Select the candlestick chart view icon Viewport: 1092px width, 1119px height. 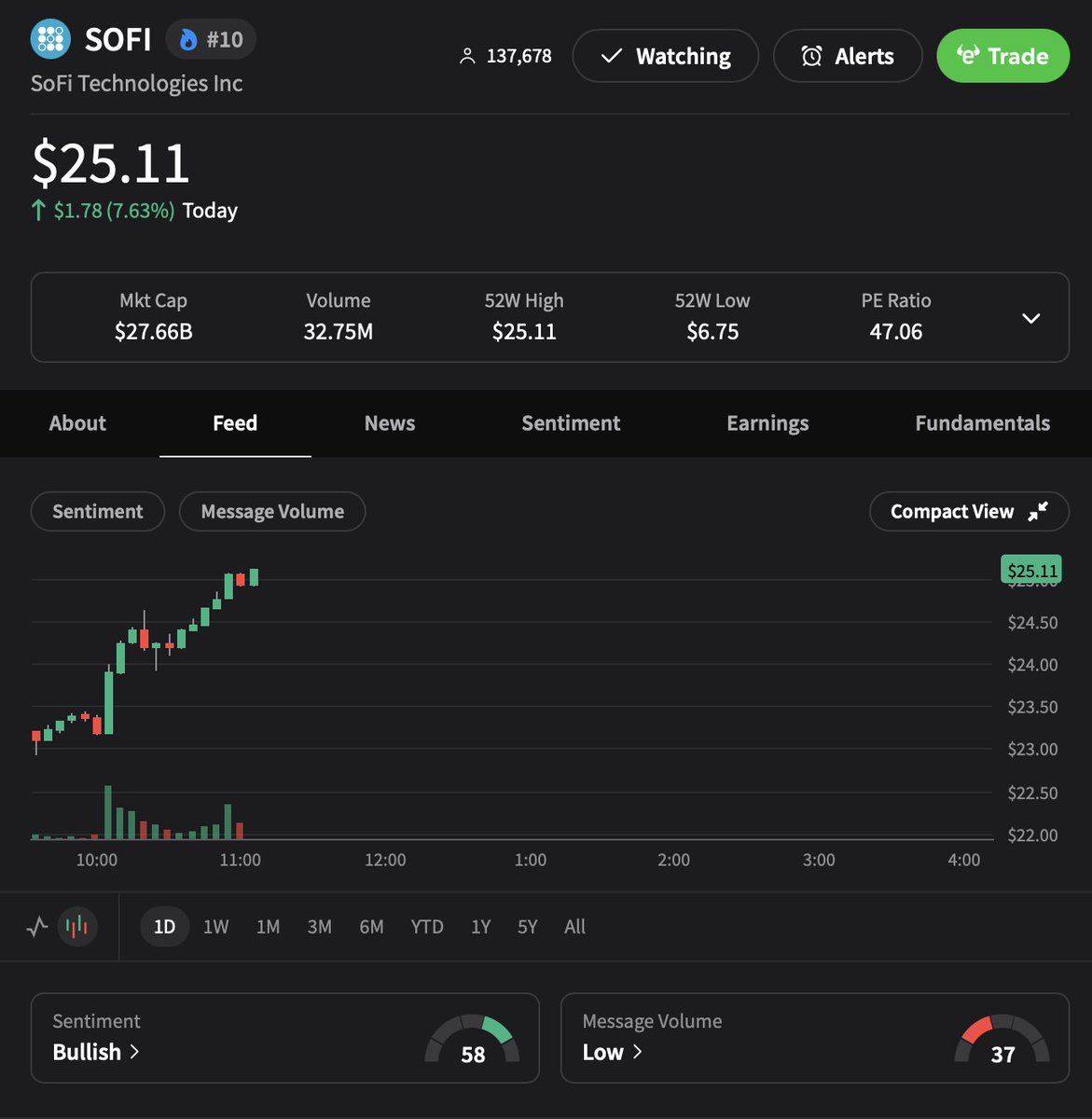[x=76, y=926]
